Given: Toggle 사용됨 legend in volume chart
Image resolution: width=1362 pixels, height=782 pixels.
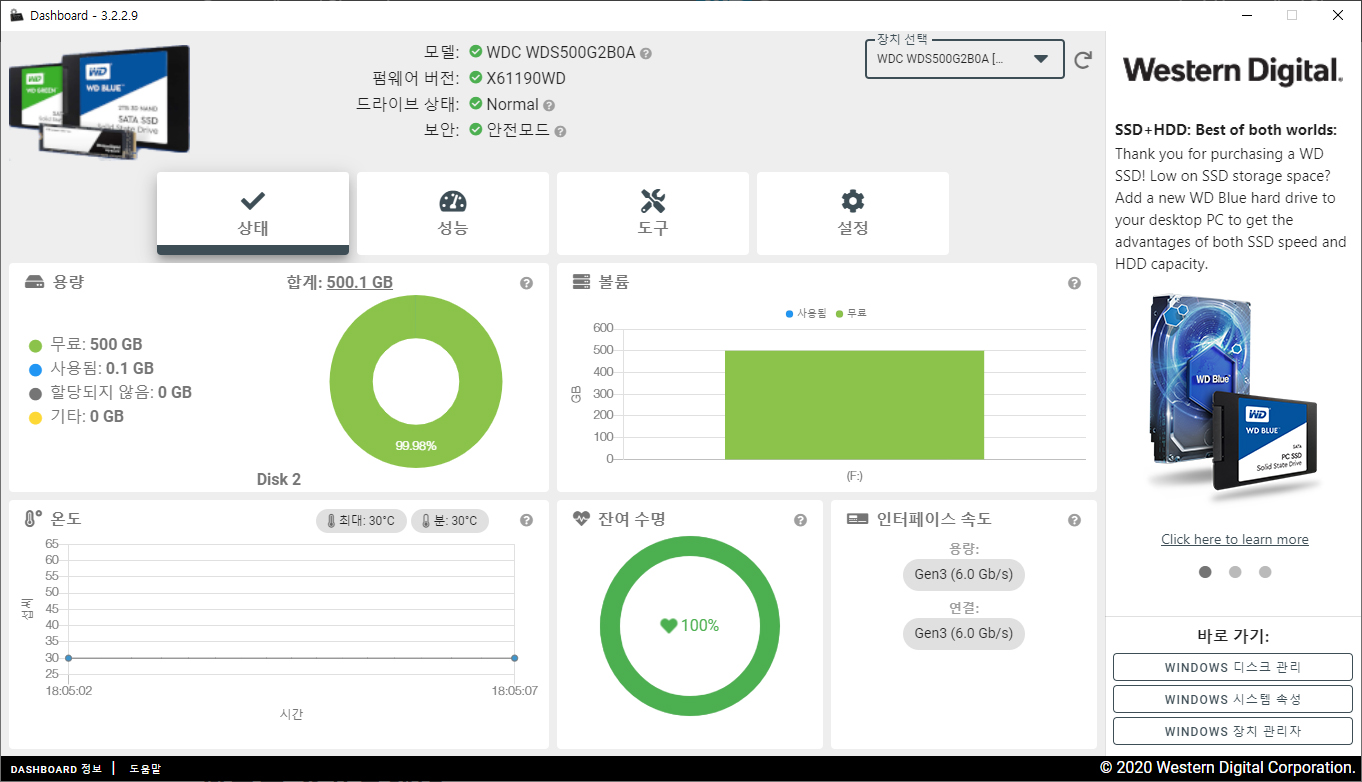Looking at the screenshot, I should [806, 313].
